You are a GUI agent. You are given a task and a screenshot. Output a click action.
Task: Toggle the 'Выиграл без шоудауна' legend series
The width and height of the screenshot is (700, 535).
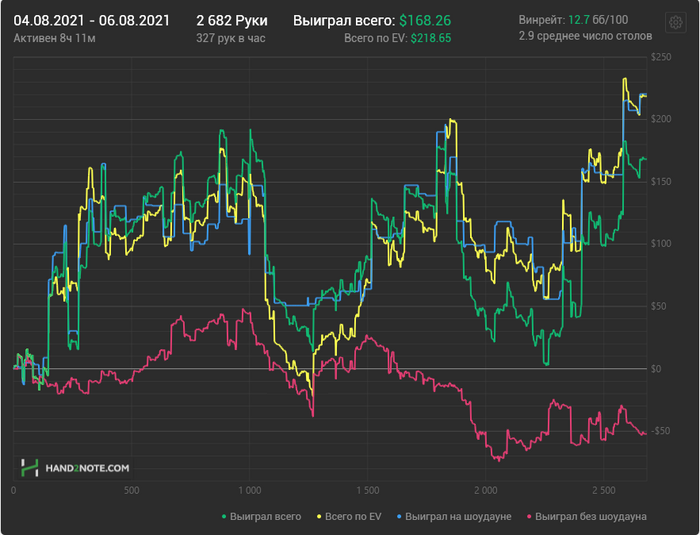(x=587, y=517)
